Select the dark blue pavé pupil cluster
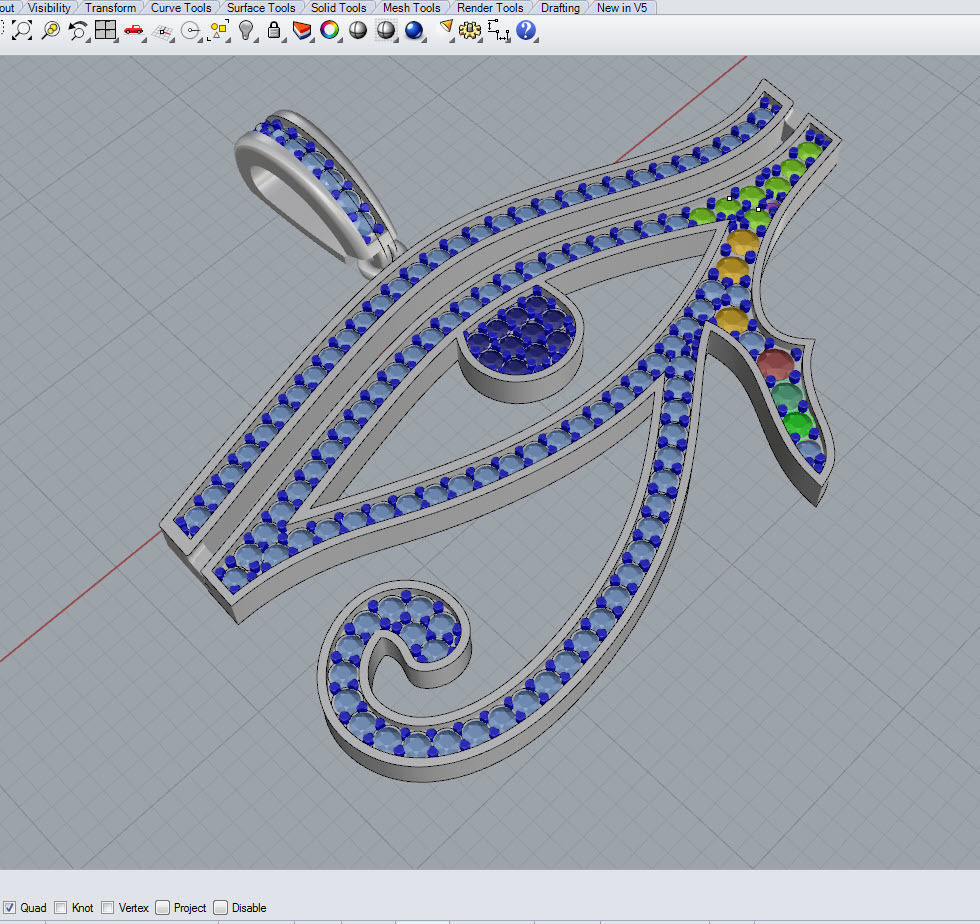The width and height of the screenshot is (980, 924). point(522,334)
